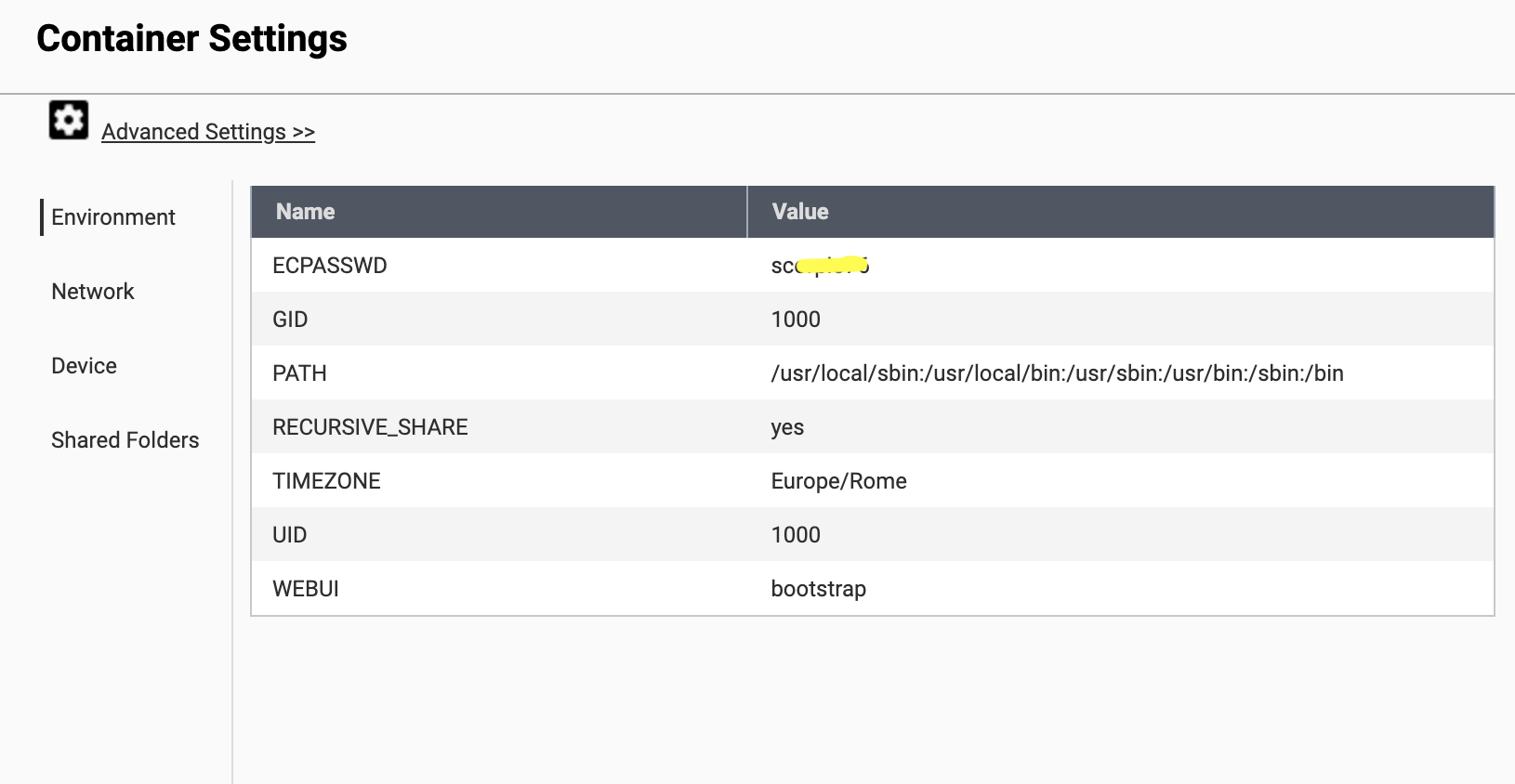Click the RECURSIVE_SHARE value yes
This screenshot has width=1515, height=784.
pyautogui.click(x=787, y=427)
